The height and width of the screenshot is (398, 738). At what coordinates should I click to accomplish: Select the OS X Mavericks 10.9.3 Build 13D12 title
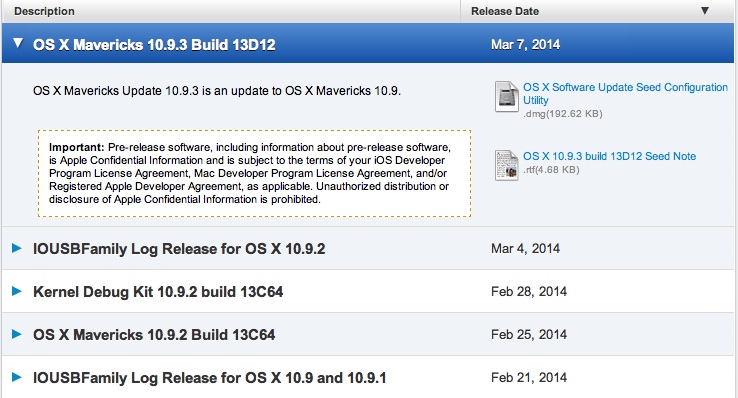(x=154, y=45)
